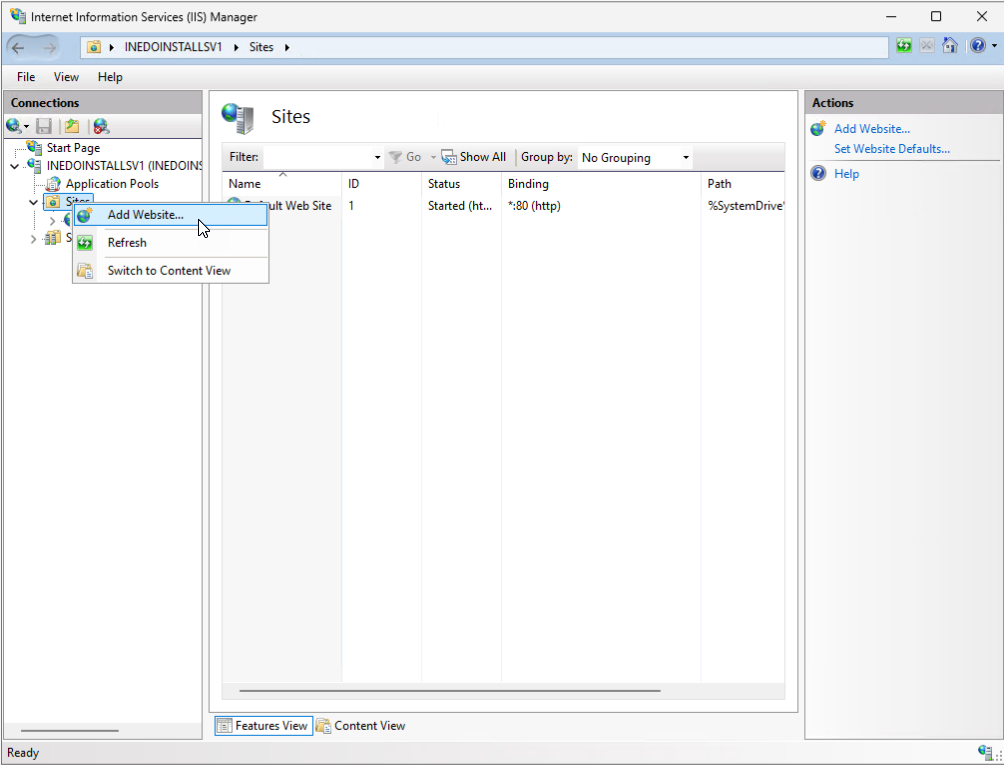Open the help icon's dropdown arrow in address toolbar
The image size is (1004, 765).
tap(994, 46)
